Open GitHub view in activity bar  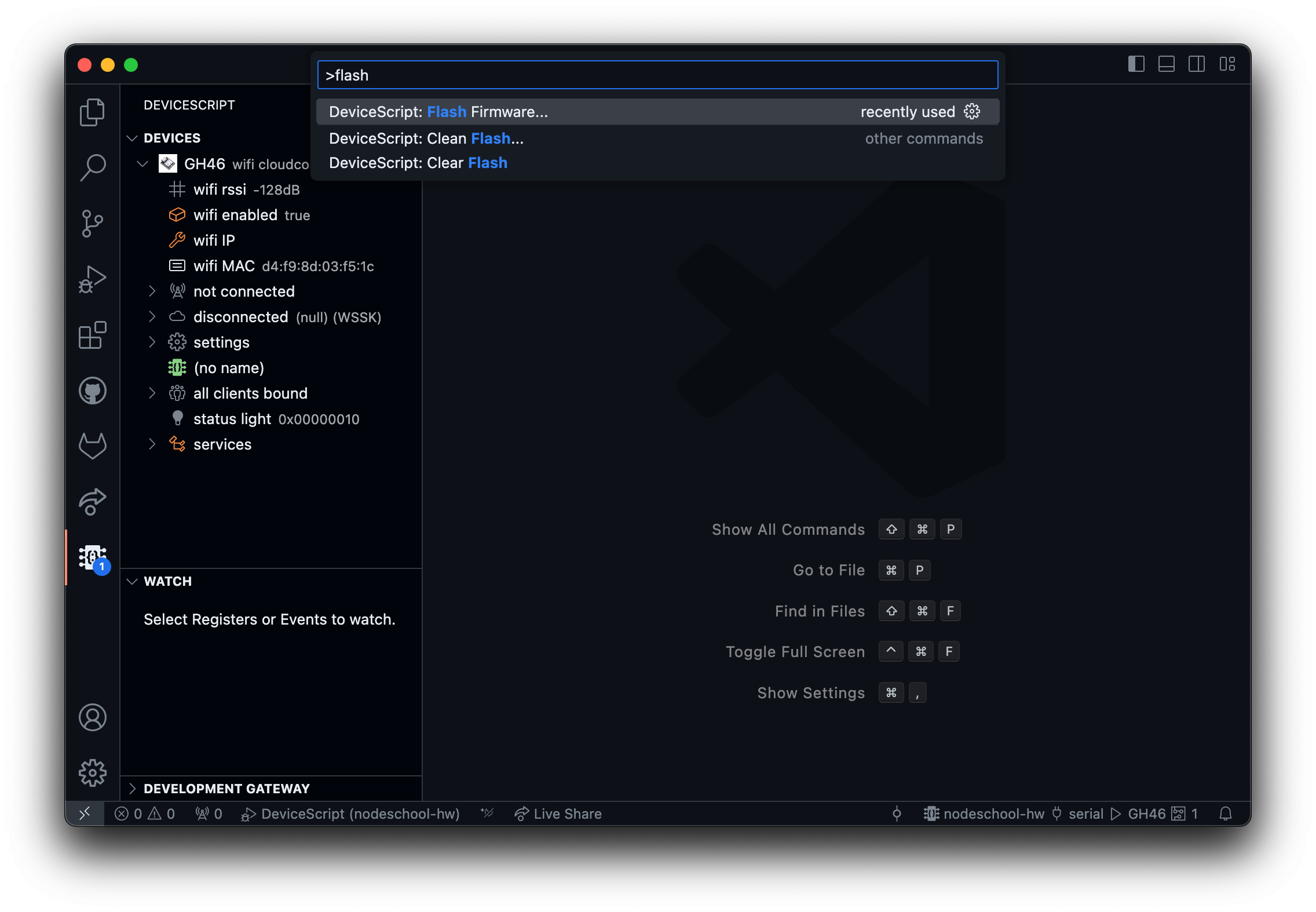coord(92,391)
